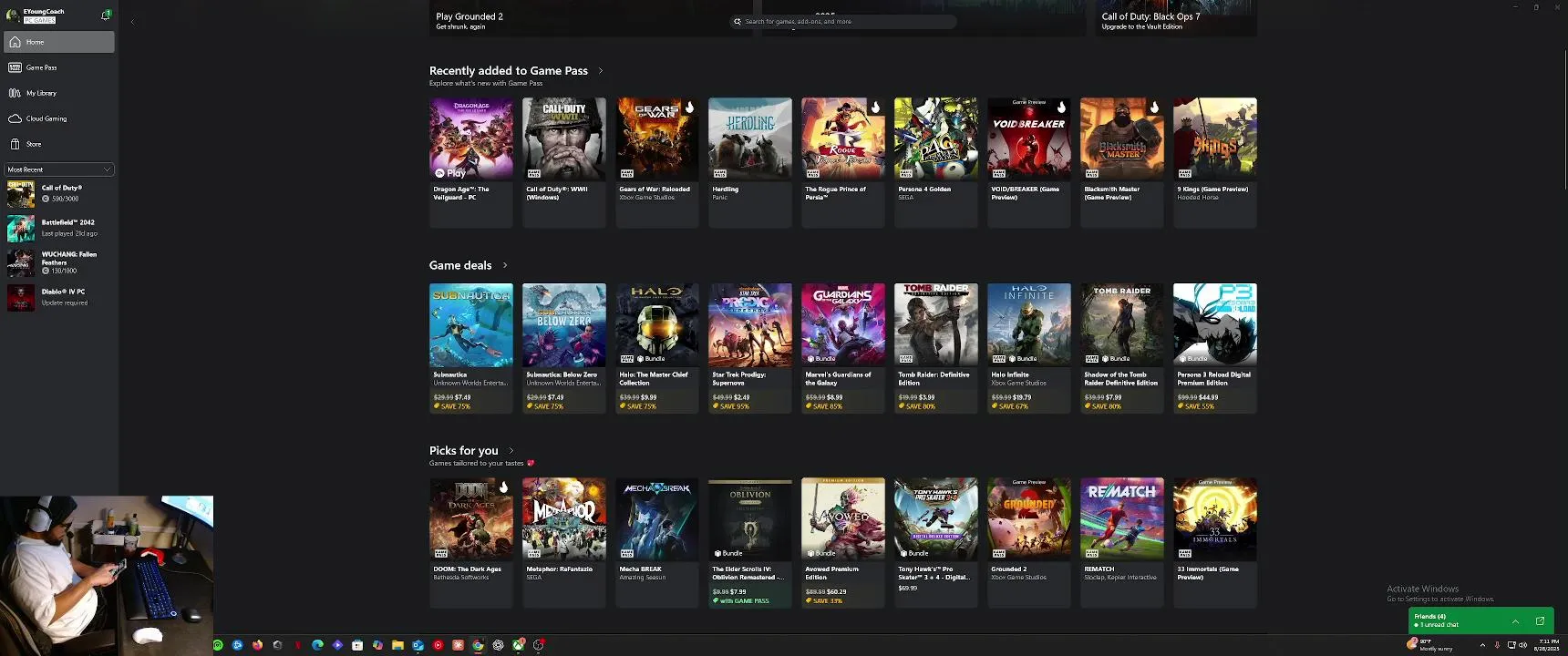Click the search for games field
The width and height of the screenshot is (1568, 656).
843,21
